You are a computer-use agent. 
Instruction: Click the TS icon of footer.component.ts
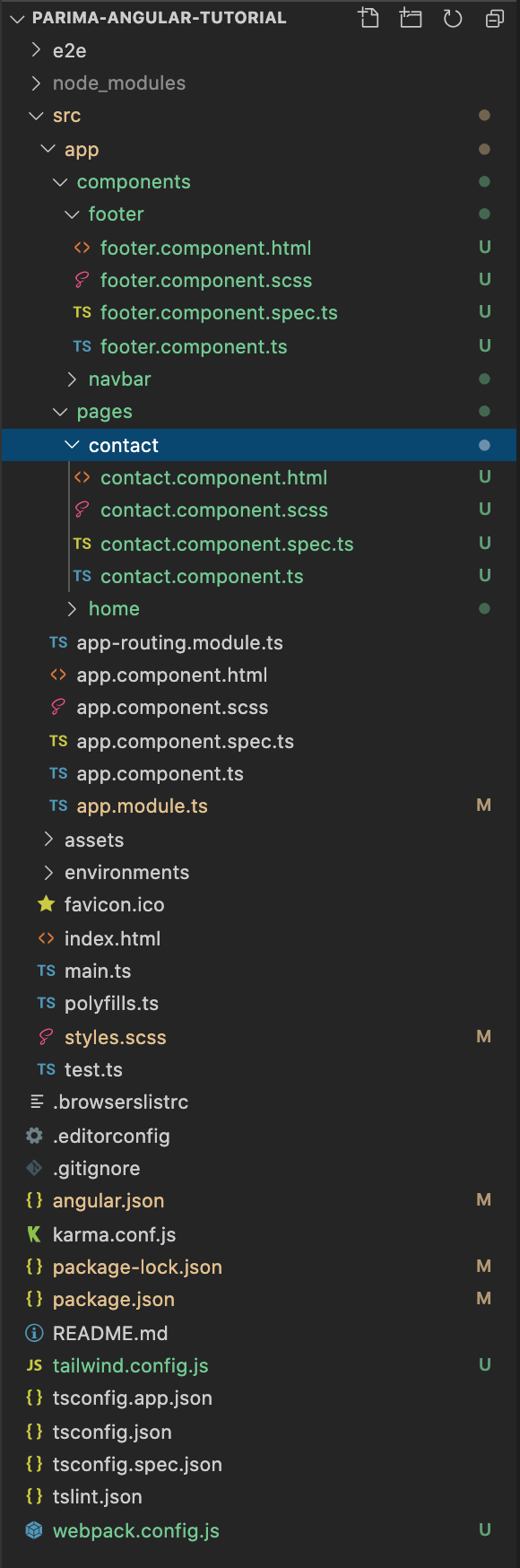point(82,346)
